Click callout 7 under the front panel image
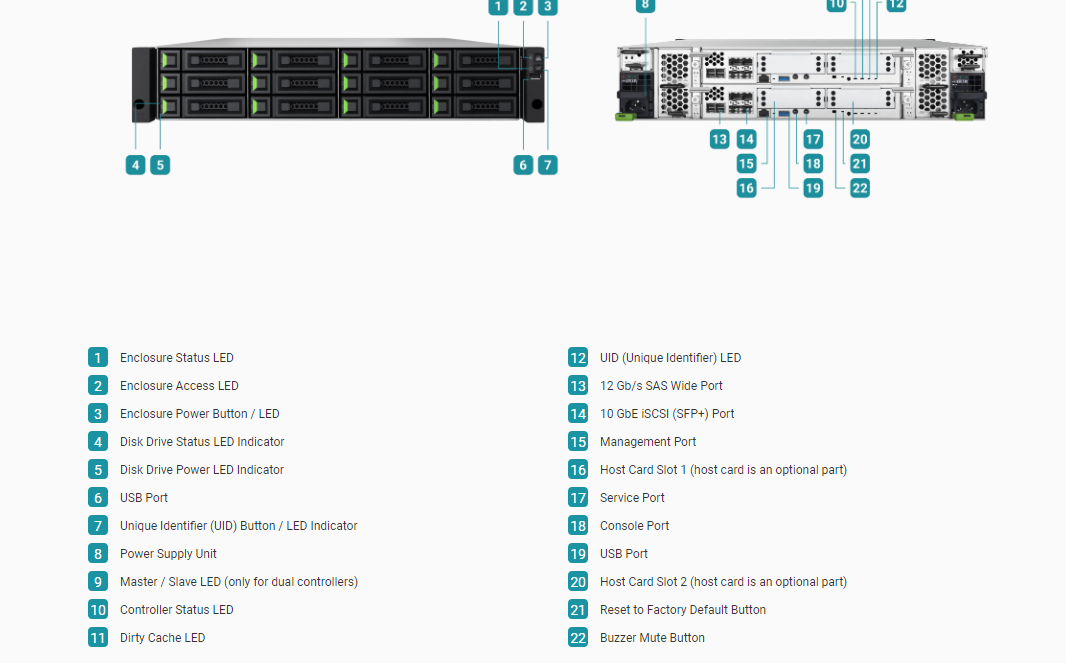The image size is (1066, 663). tap(548, 165)
